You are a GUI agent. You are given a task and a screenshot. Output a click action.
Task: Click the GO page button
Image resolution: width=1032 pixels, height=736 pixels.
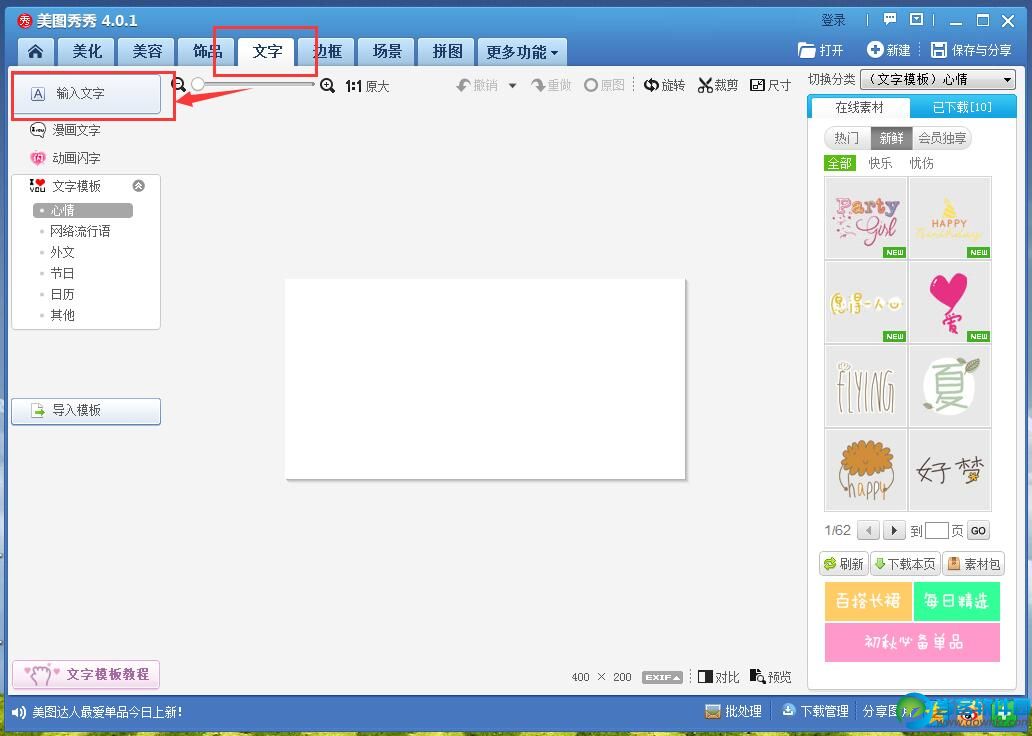coord(978,531)
